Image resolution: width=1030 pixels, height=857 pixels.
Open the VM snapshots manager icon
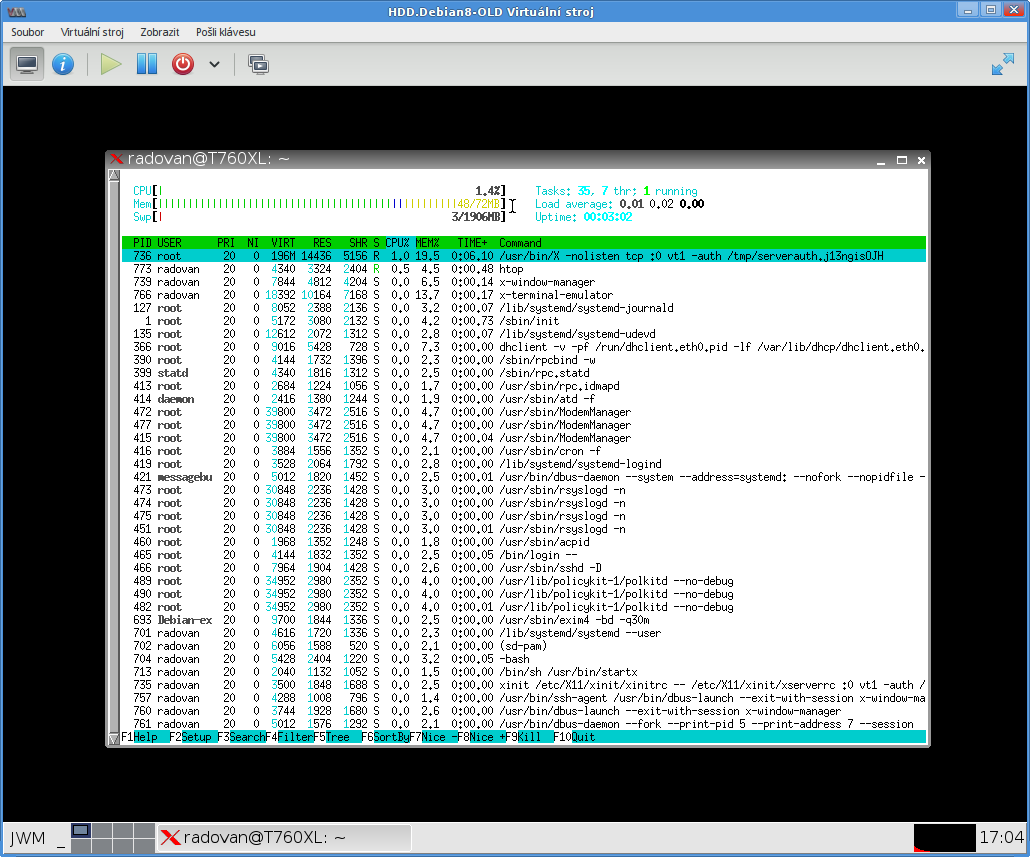pyautogui.click(x=258, y=64)
